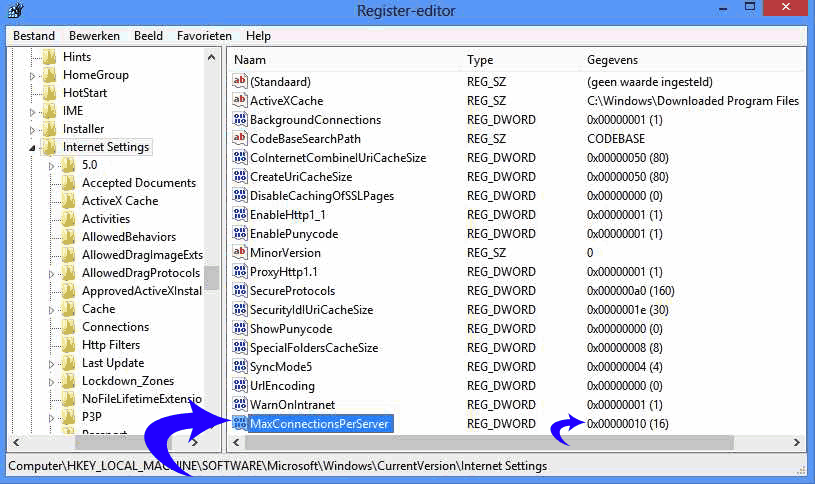Screen dimensions: 815x484
Task: Click the values pane scroll-left arrow
Action: [236, 442]
